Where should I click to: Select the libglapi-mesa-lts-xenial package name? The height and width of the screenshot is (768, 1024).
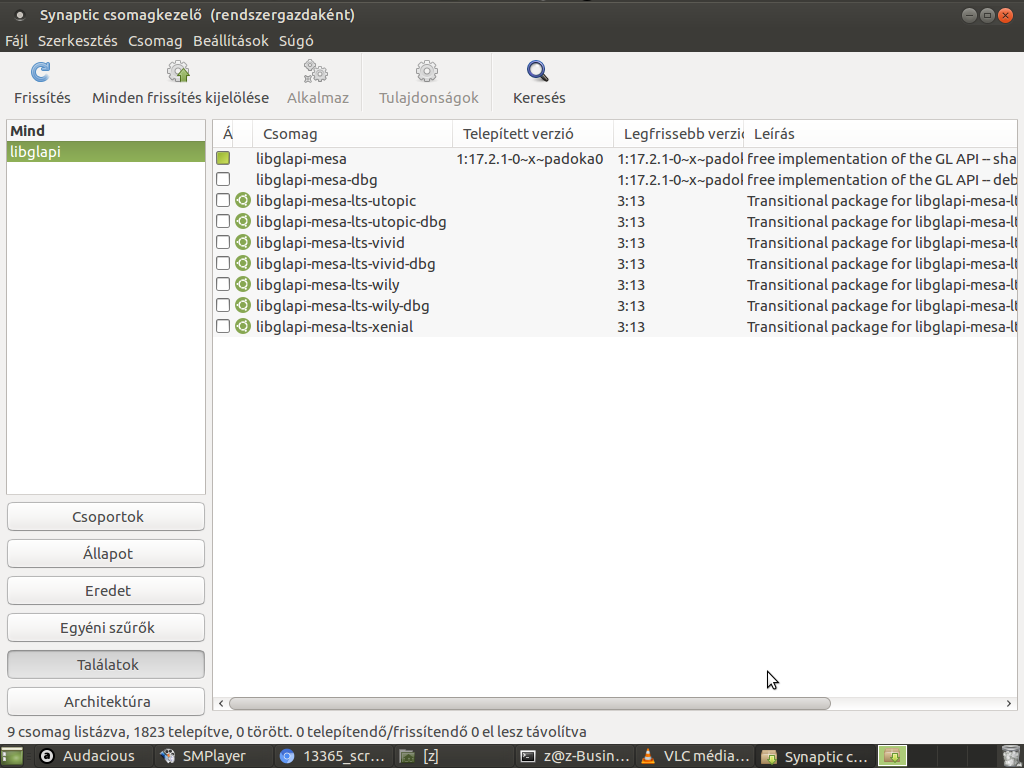(334, 327)
